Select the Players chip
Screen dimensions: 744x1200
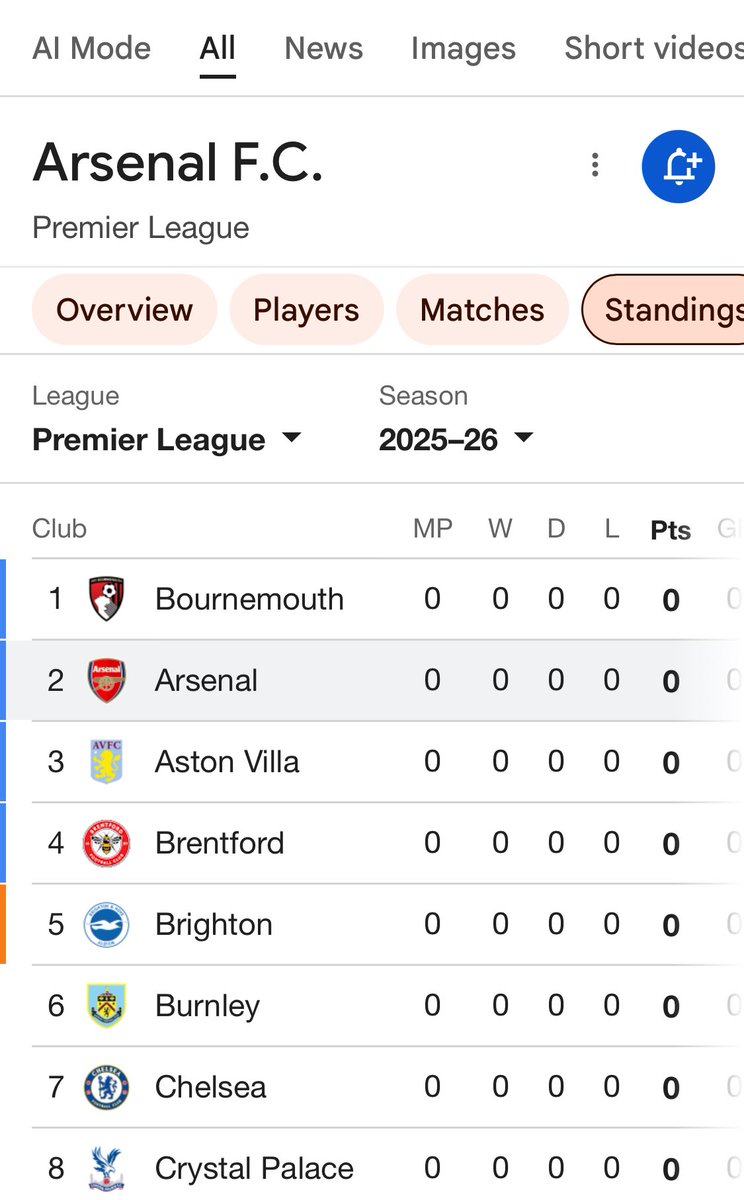point(306,310)
